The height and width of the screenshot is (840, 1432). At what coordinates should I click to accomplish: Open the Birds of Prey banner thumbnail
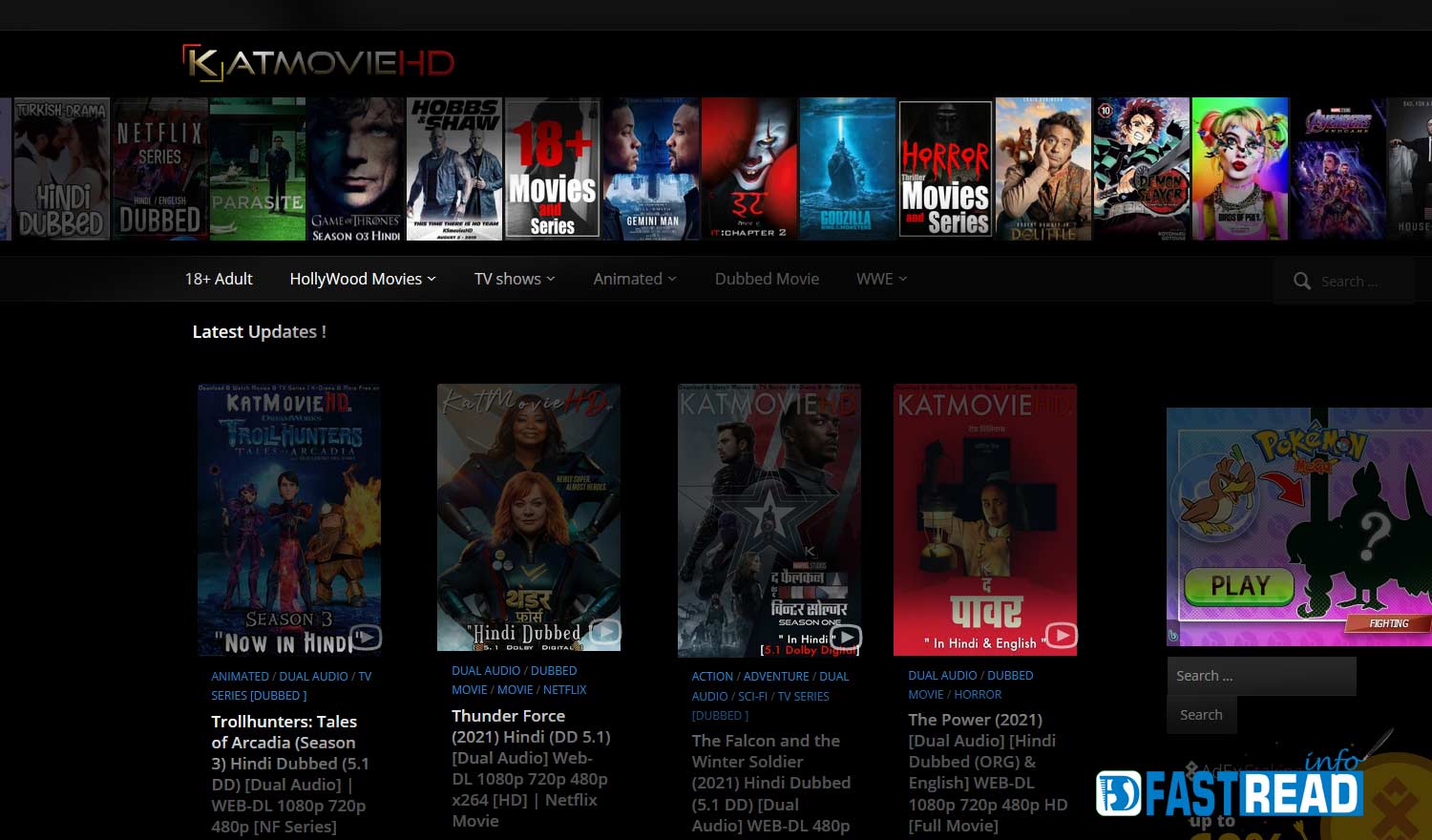click(1240, 169)
